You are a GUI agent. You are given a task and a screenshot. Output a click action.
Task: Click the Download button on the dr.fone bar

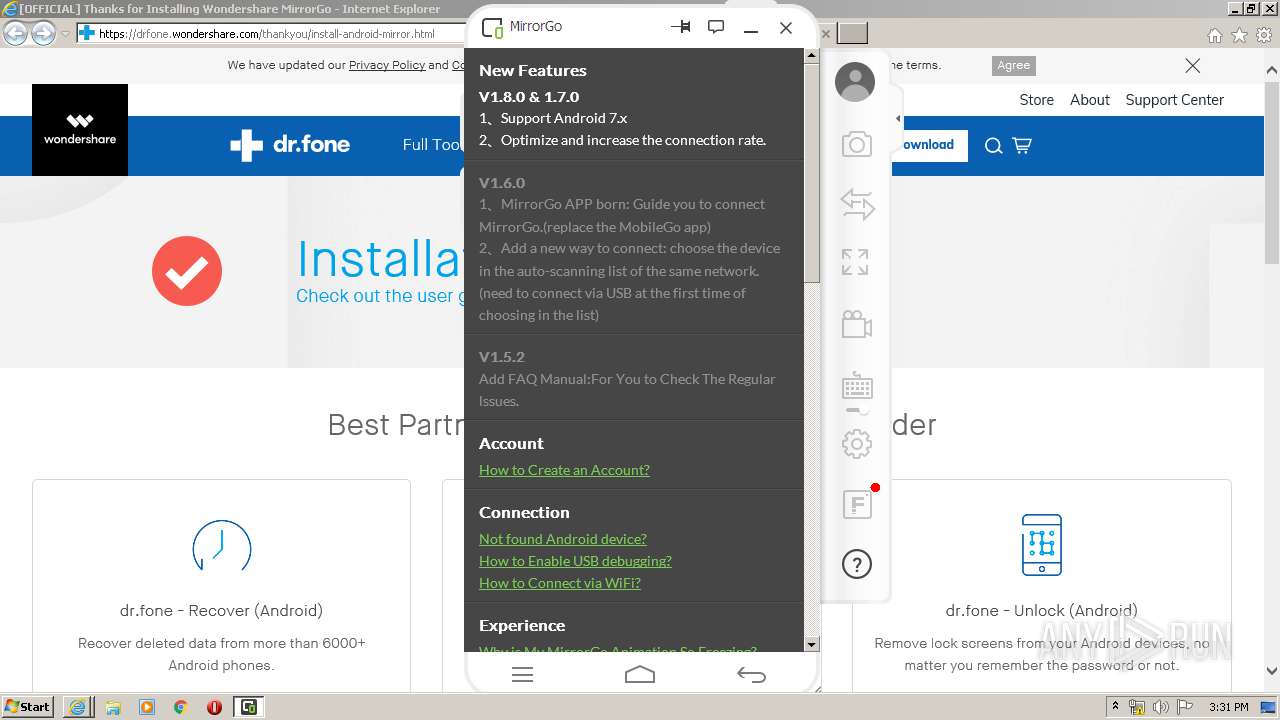[x=928, y=145]
